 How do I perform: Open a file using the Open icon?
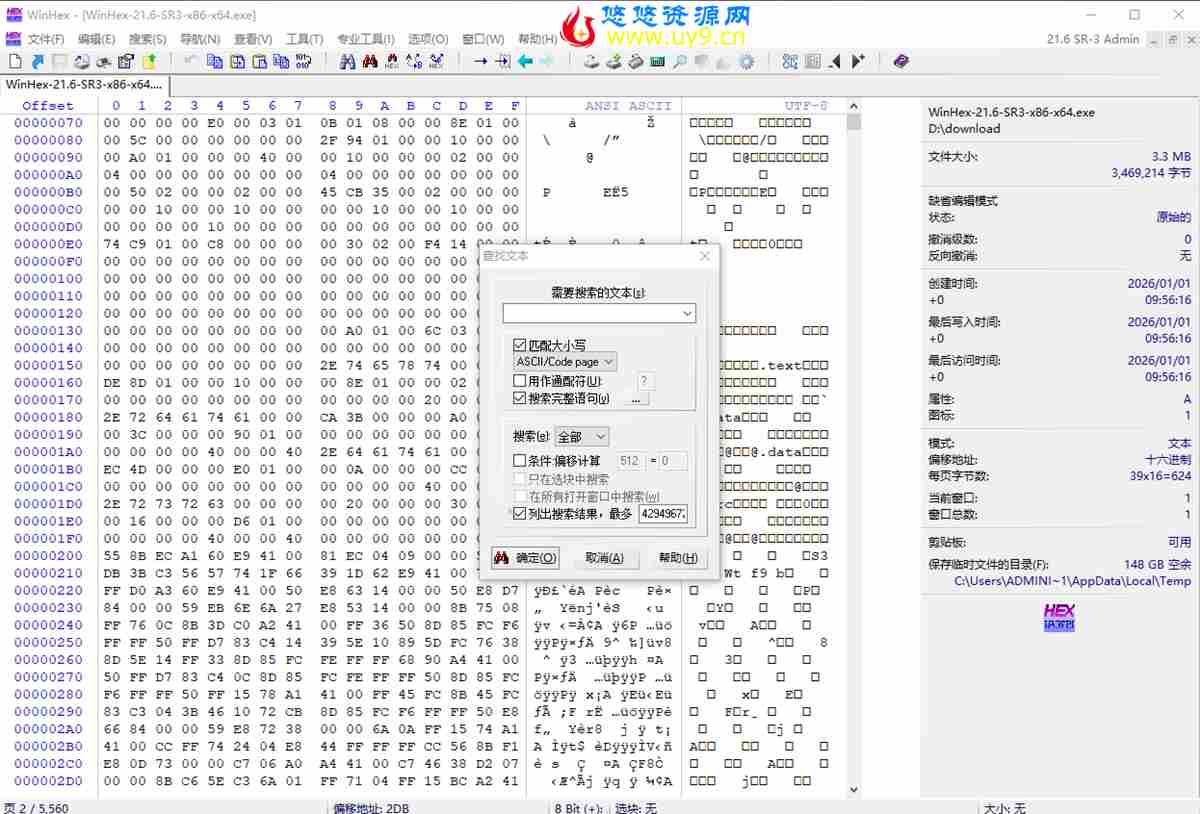coord(38,61)
